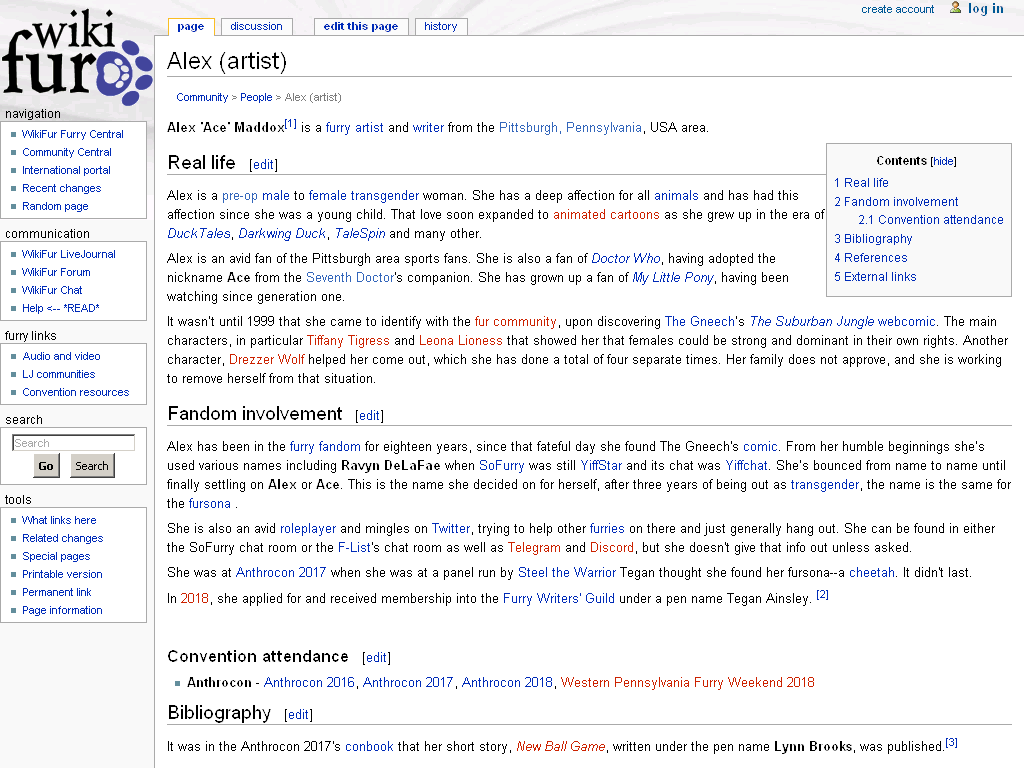
Task: Hide the Contents table
Action: 943,161
